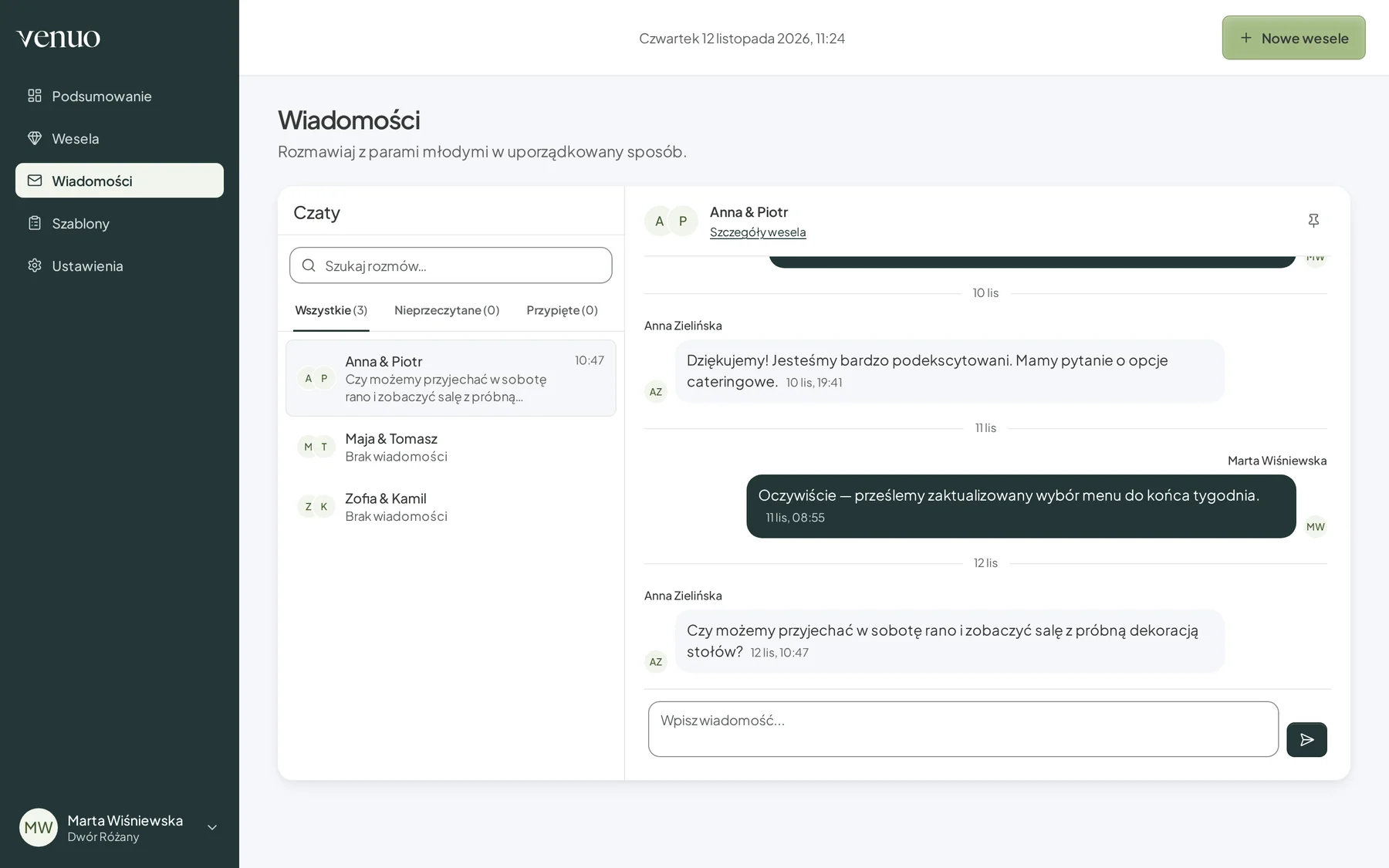
Task: Switch to the Przypięte (0) tab
Action: coord(562,310)
